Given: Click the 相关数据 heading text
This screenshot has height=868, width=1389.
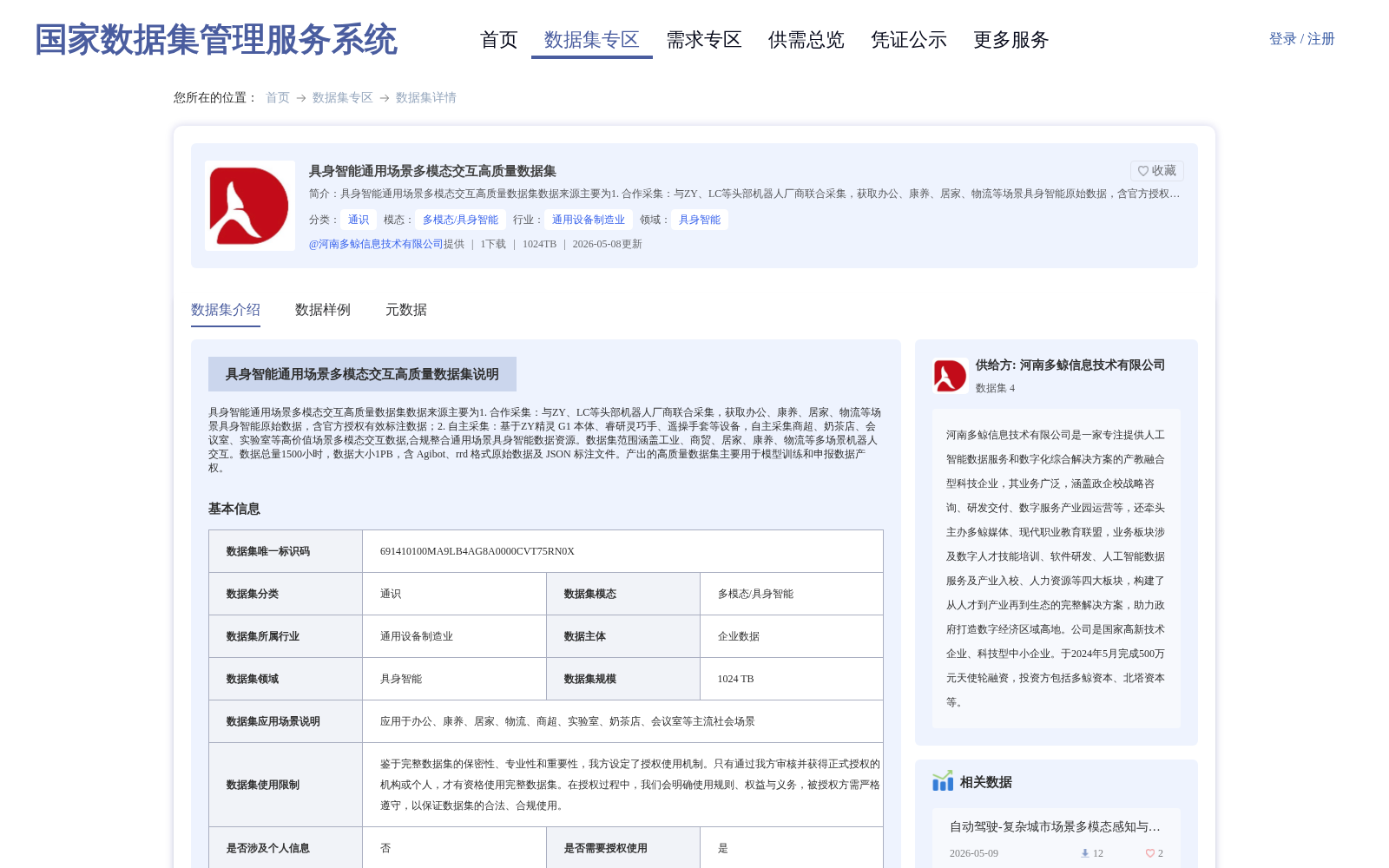Looking at the screenshot, I should tap(986, 782).
